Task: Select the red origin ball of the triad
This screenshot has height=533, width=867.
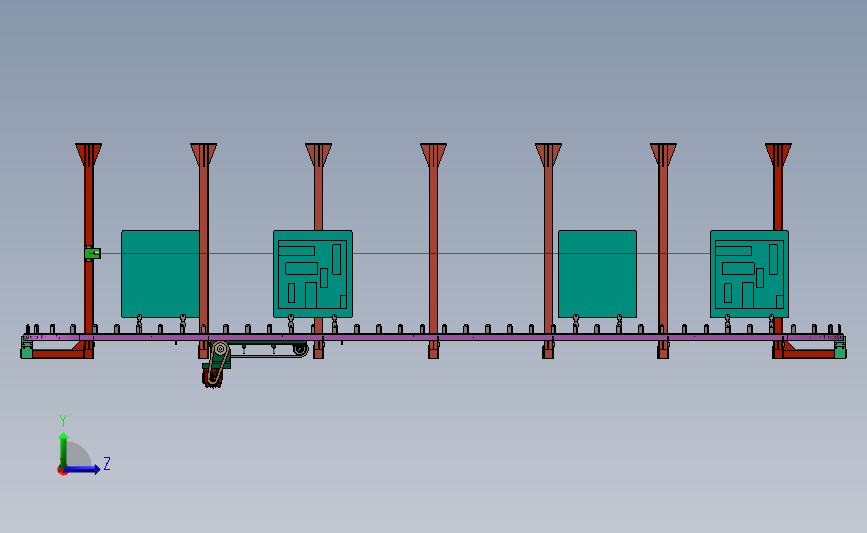Action: click(62, 471)
